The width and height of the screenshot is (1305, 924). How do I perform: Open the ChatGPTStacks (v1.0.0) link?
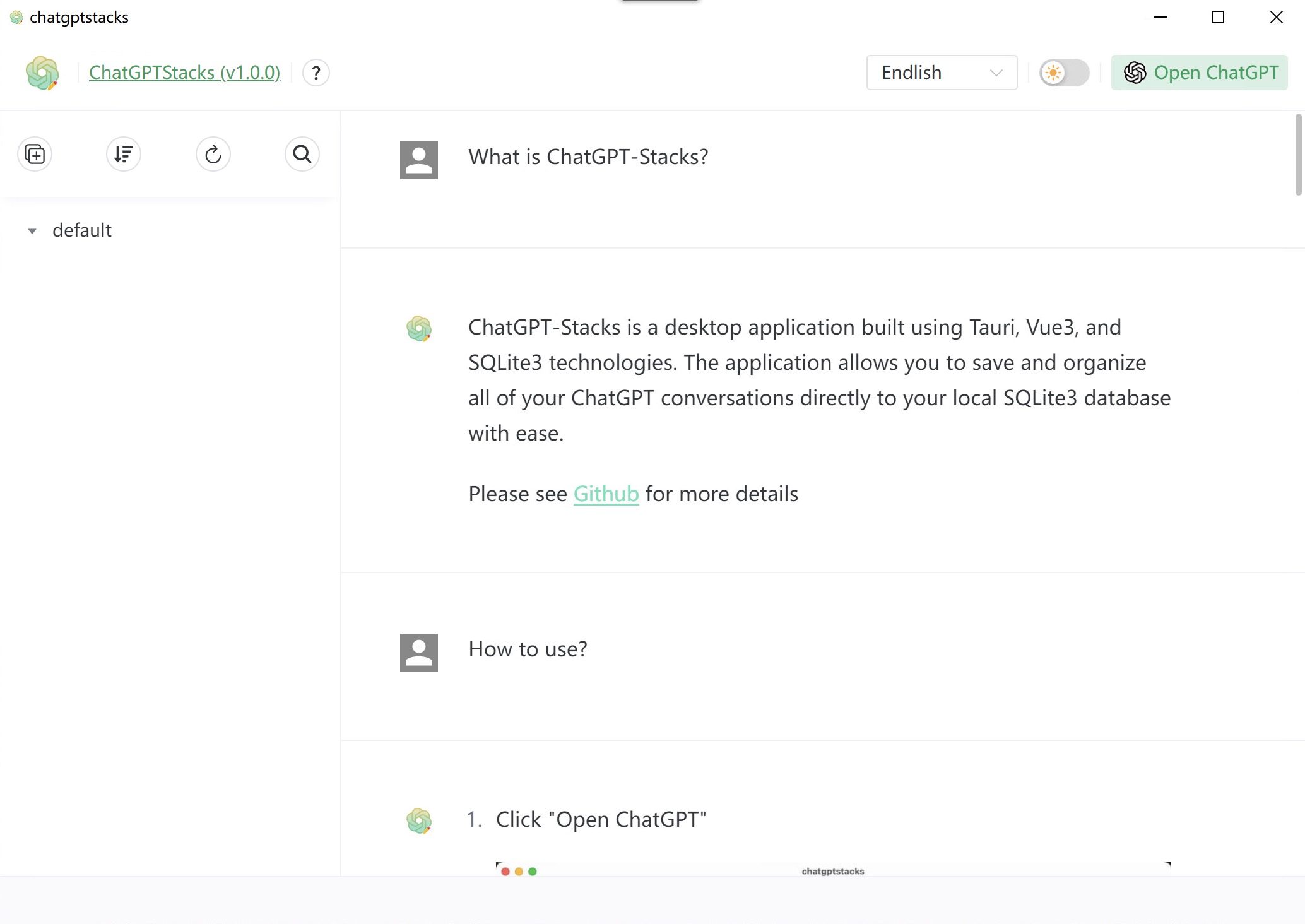click(184, 73)
